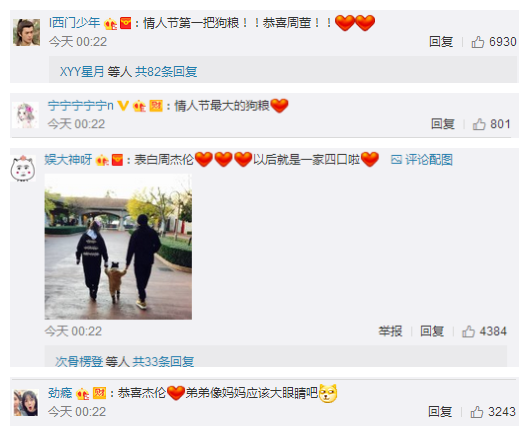Reply to 劲瘾 comment

440,412
